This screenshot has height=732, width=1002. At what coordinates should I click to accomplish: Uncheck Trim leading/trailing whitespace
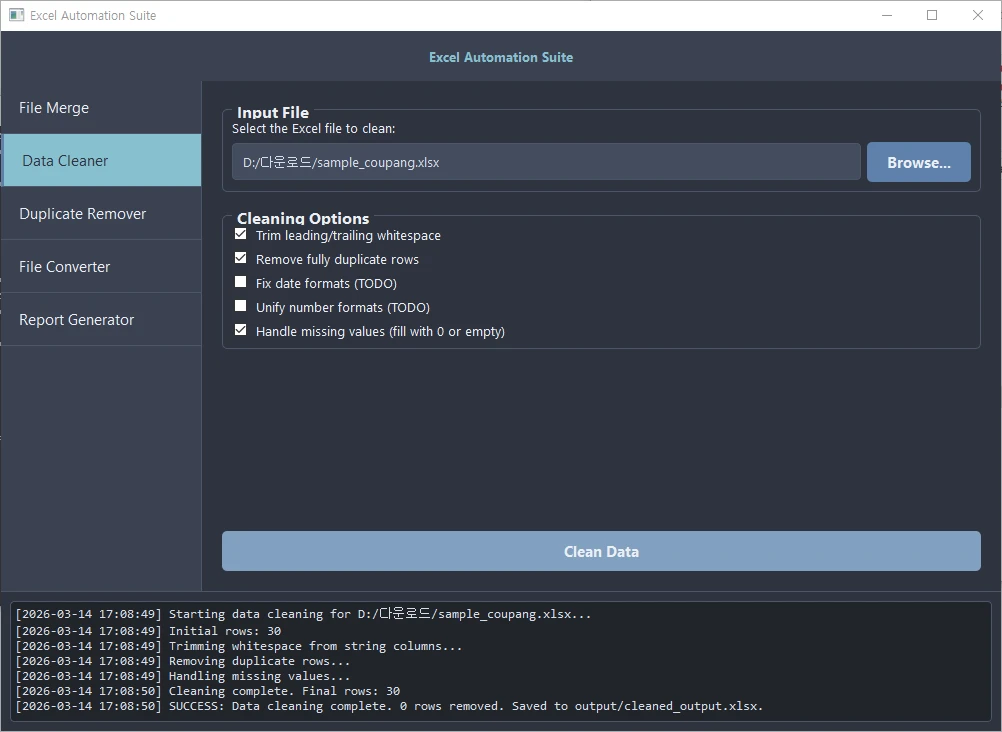240,235
